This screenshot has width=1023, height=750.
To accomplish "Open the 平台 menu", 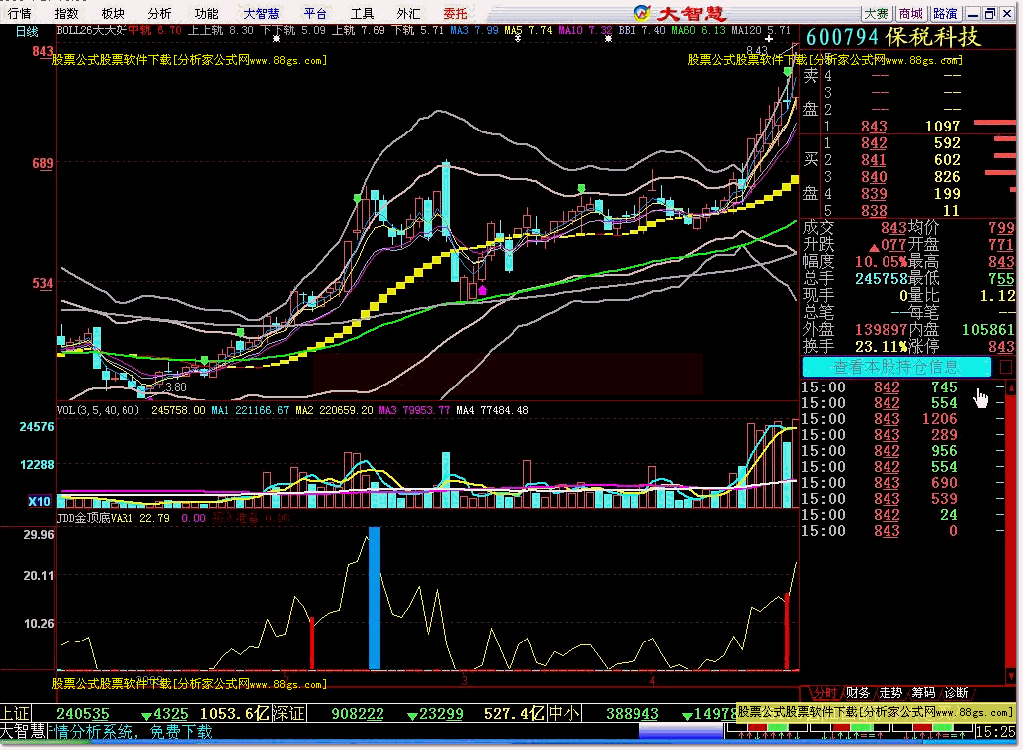I will pos(315,13).
